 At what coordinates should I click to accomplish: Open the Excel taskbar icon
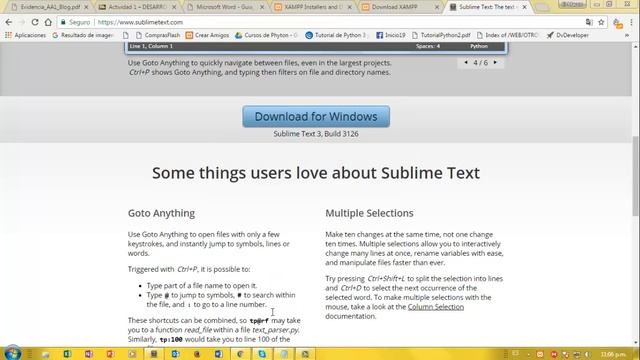(67, 354)
